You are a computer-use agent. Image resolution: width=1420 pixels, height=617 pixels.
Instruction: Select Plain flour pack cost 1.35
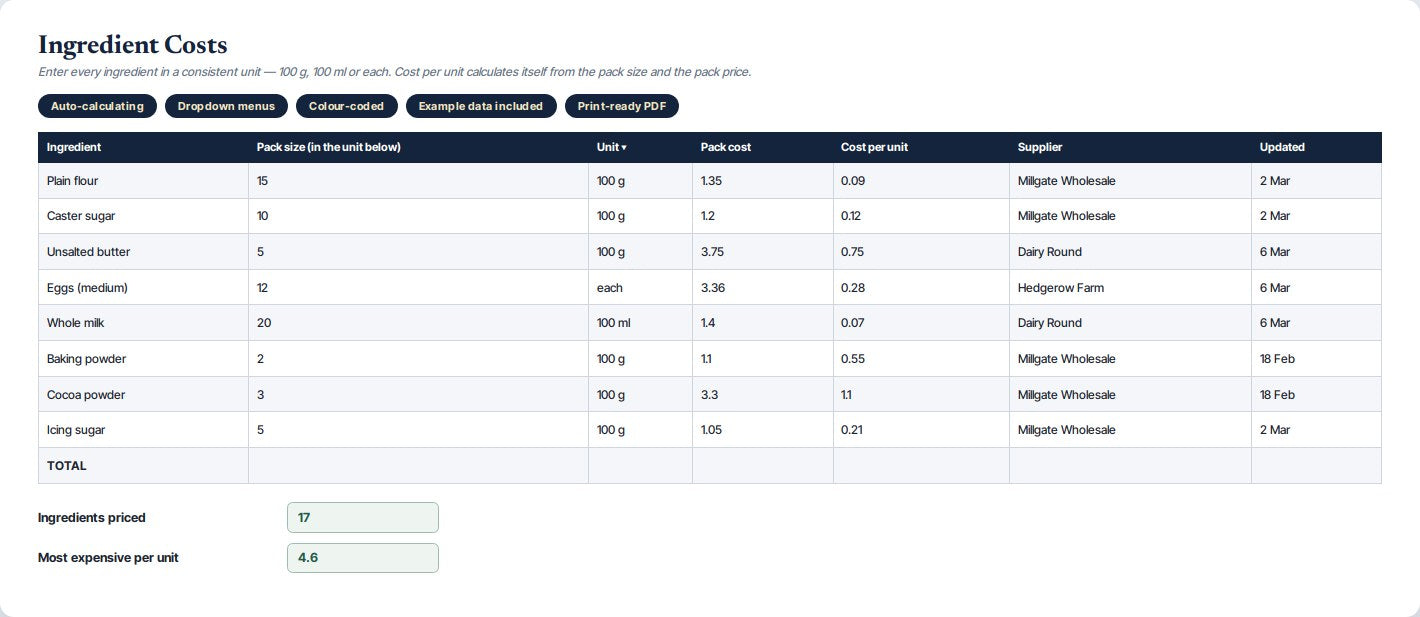tap(762, 181)
